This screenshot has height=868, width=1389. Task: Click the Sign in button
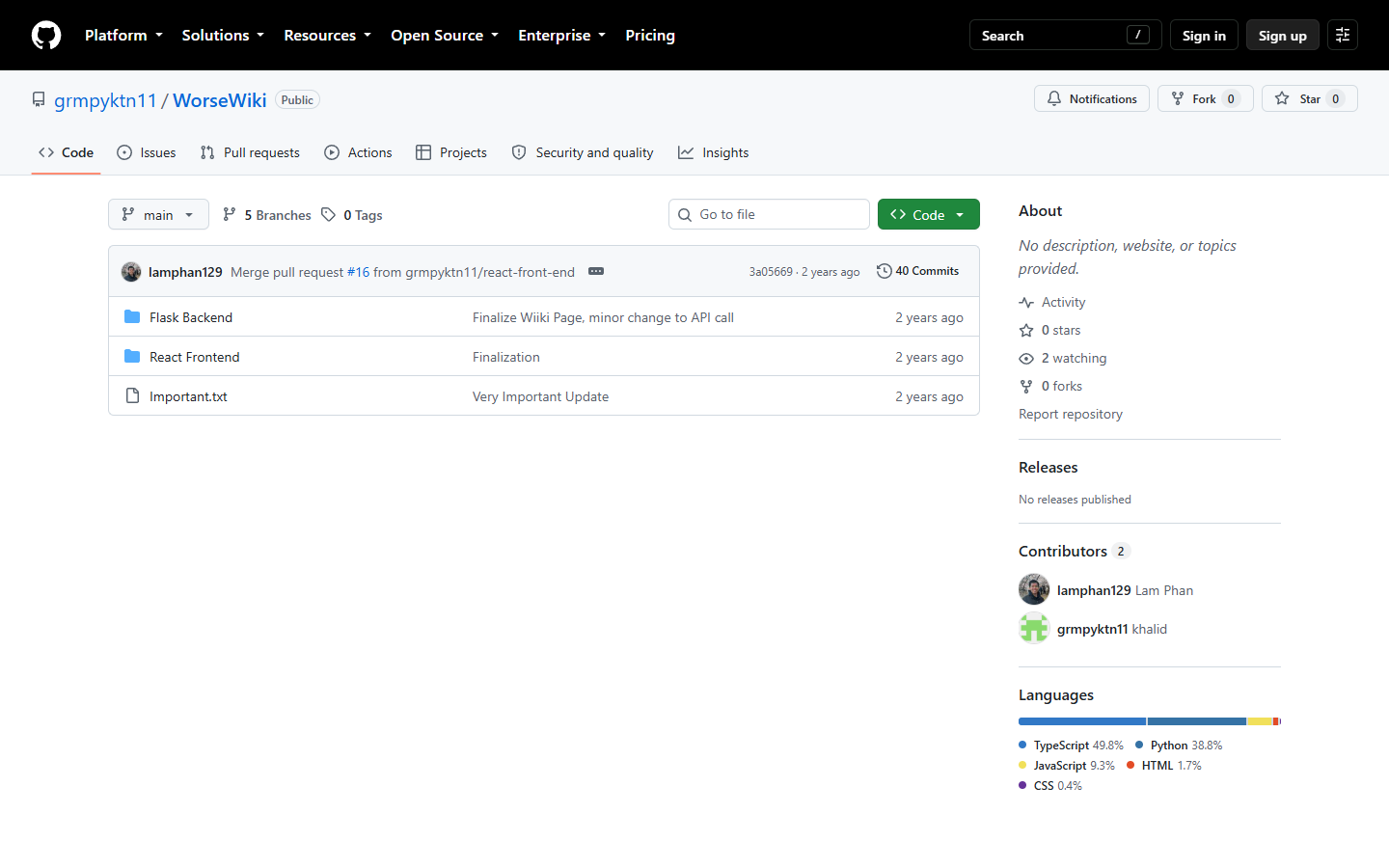pyautogui.click(x=1204, y=35)
